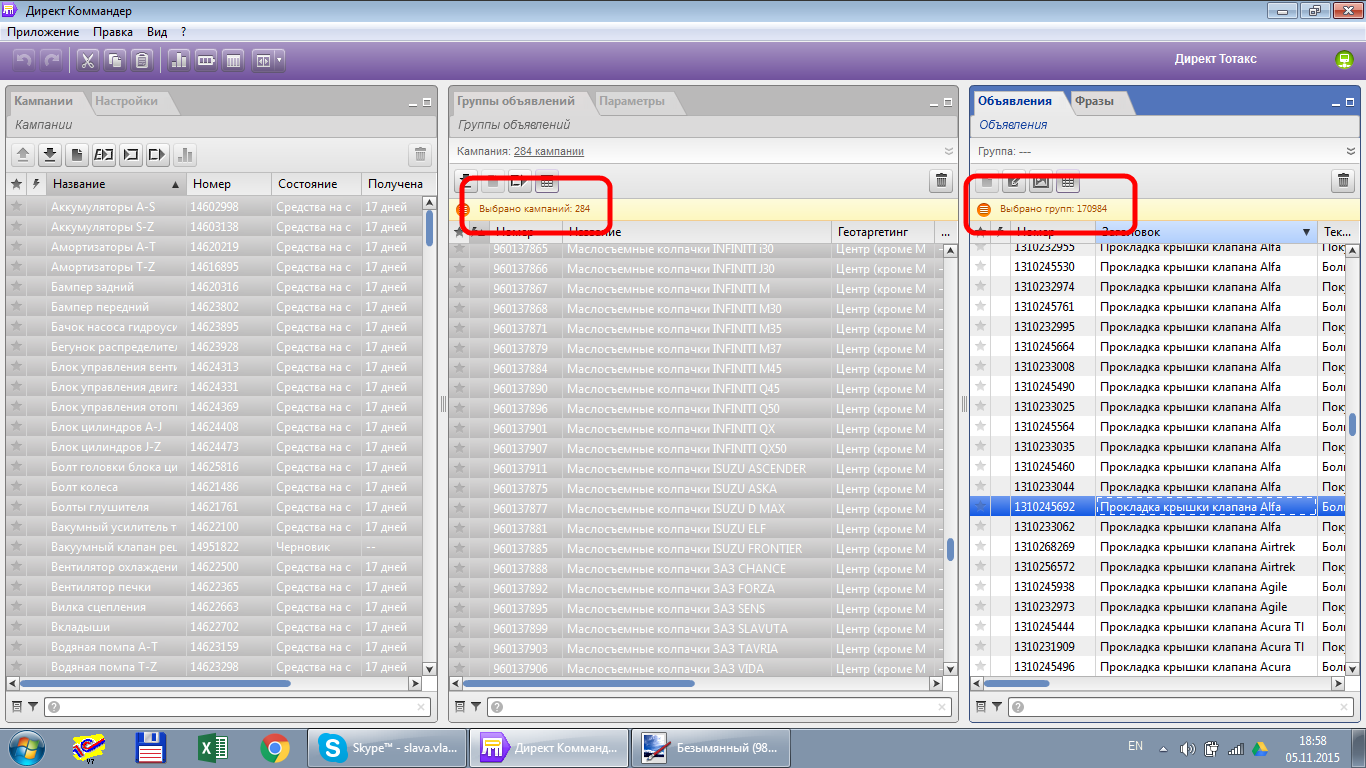
Task: Click the '284 кампании' link
Action: point(549,151)
